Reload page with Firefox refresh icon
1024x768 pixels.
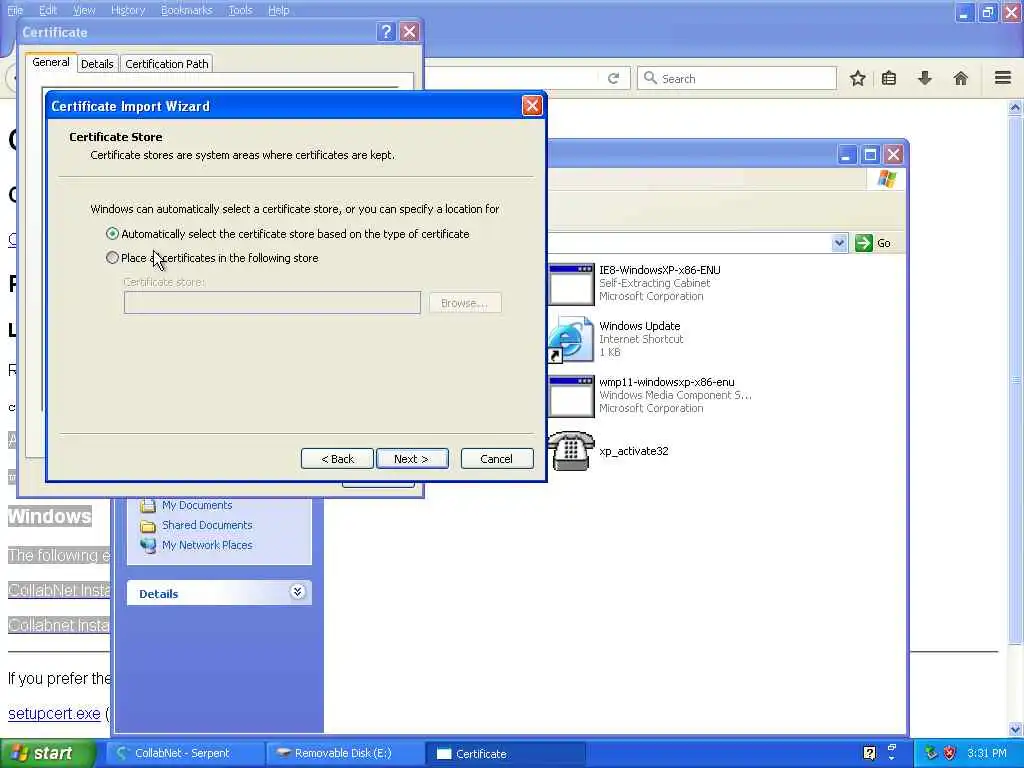tap(613, 78)
